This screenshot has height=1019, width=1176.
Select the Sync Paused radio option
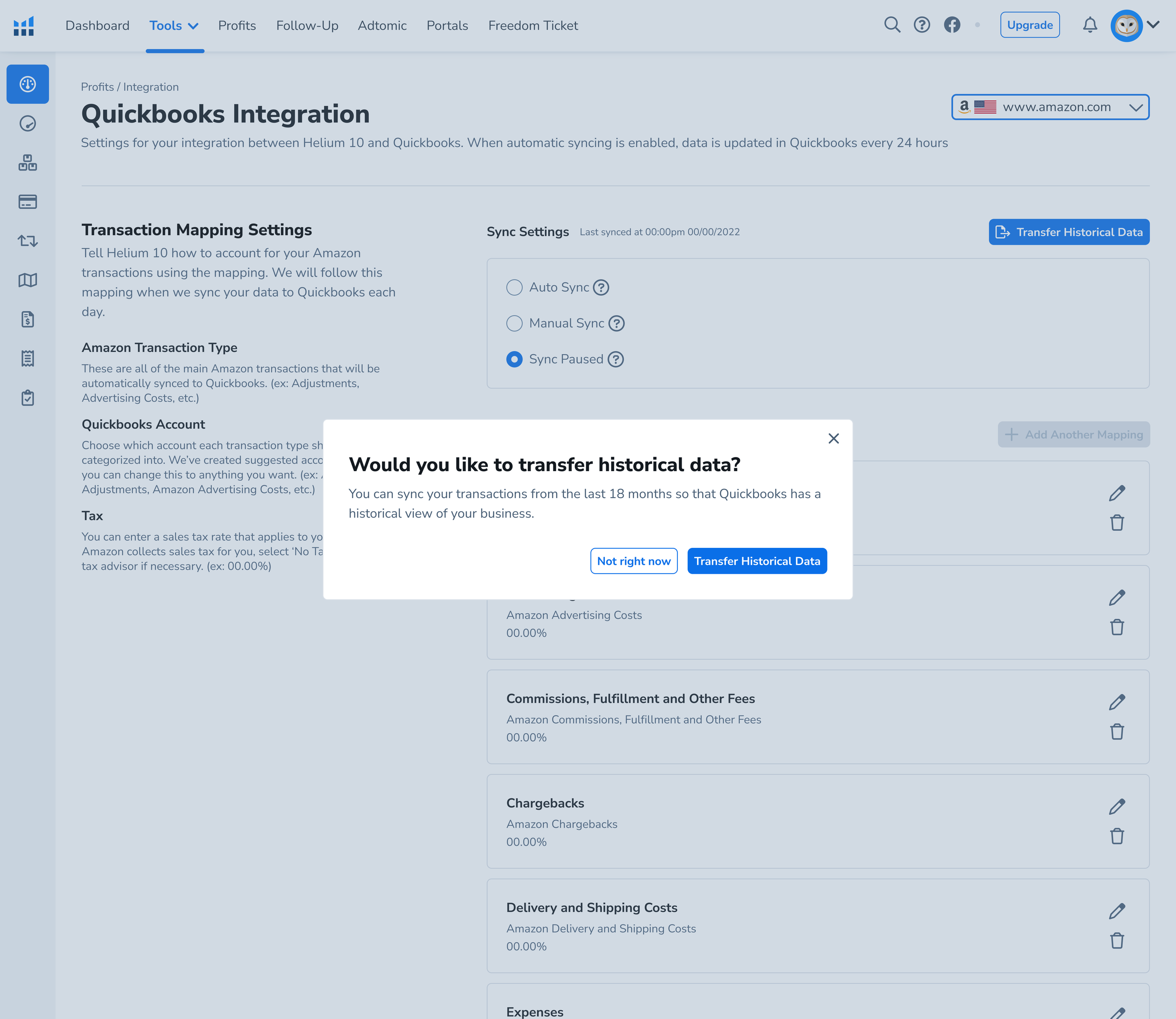514,359
